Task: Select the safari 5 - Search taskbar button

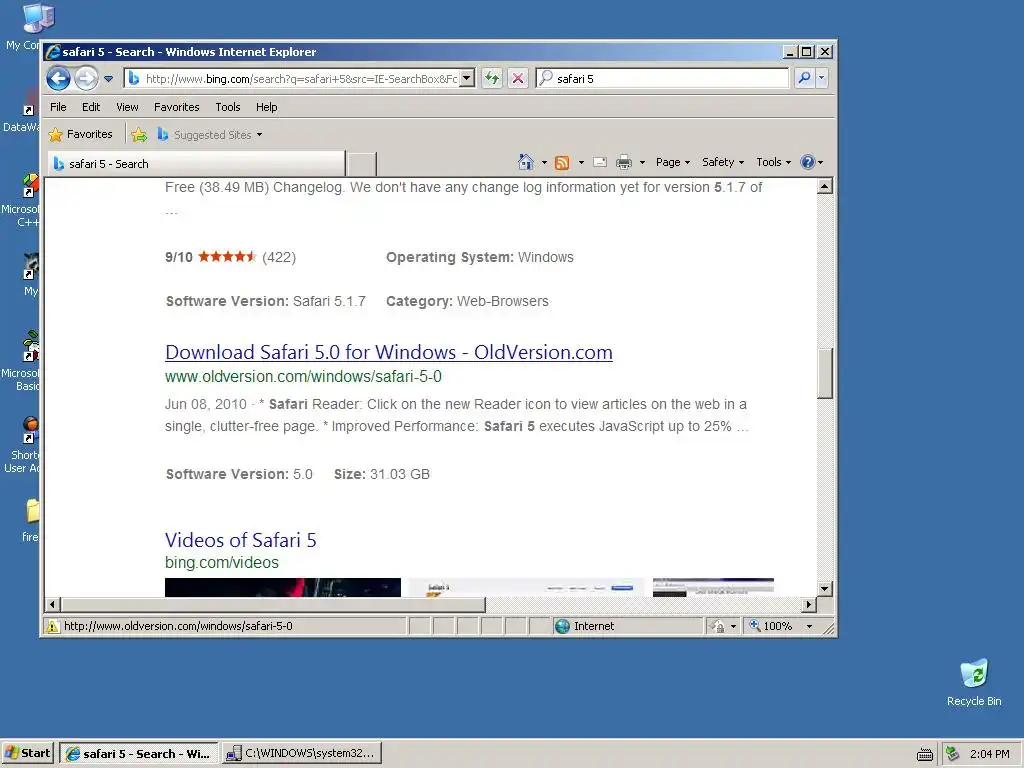Action: click(x=138, y=754)
